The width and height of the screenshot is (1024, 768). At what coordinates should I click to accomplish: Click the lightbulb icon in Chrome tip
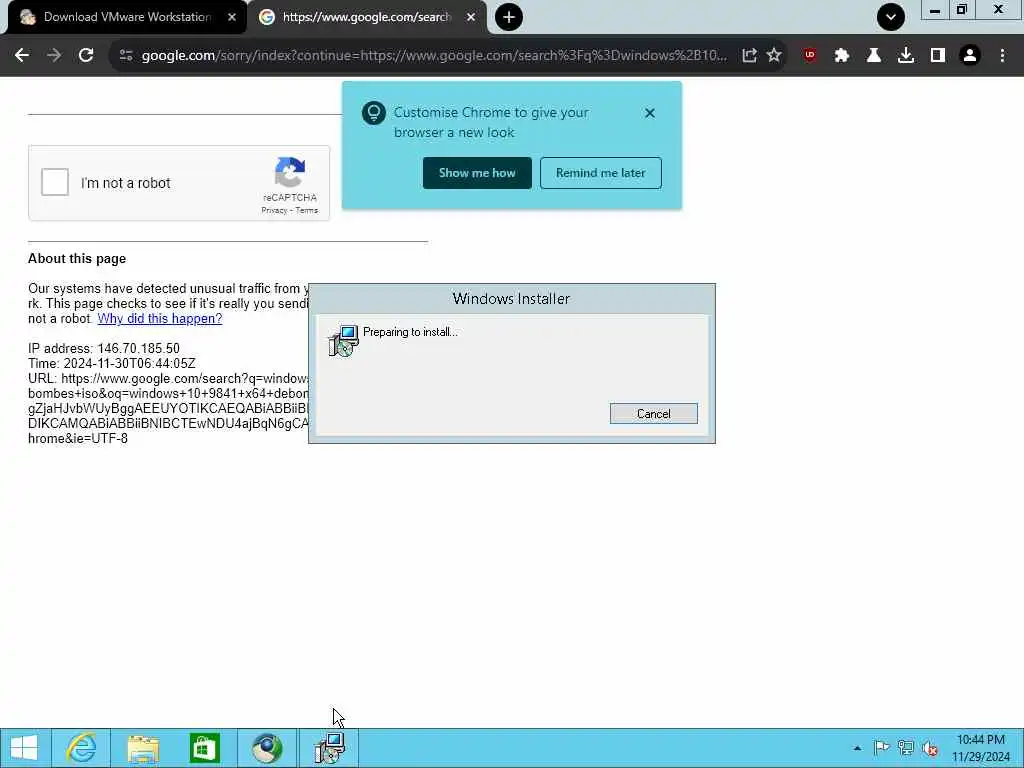374,113
